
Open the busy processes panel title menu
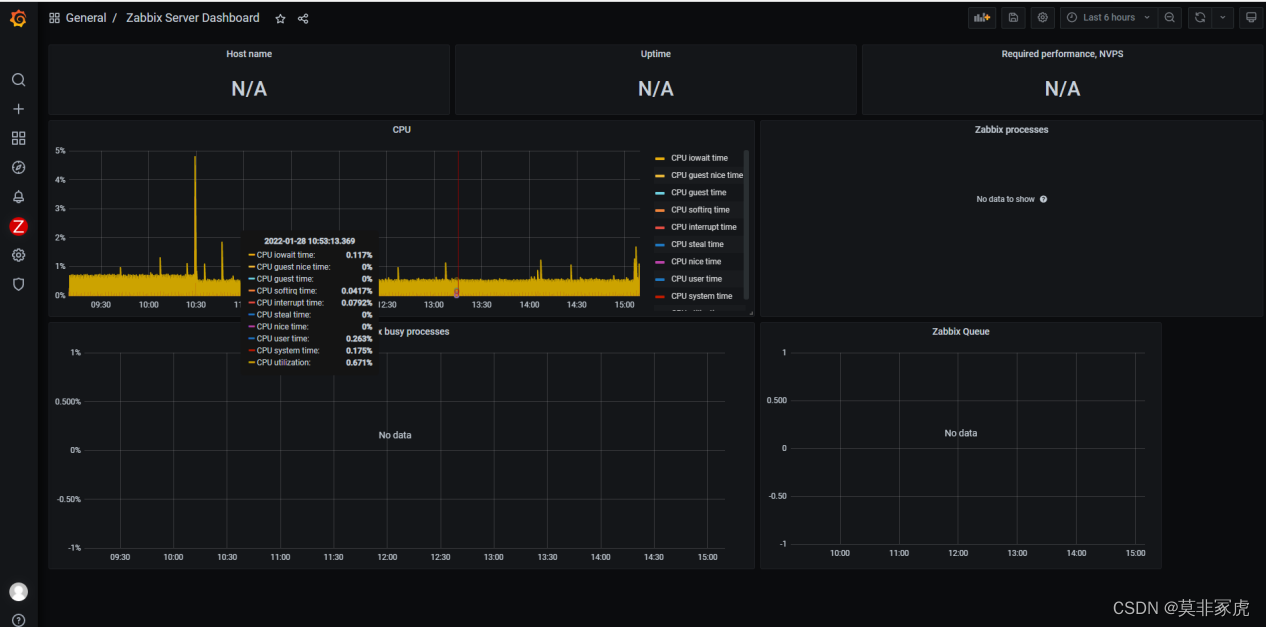412,331
